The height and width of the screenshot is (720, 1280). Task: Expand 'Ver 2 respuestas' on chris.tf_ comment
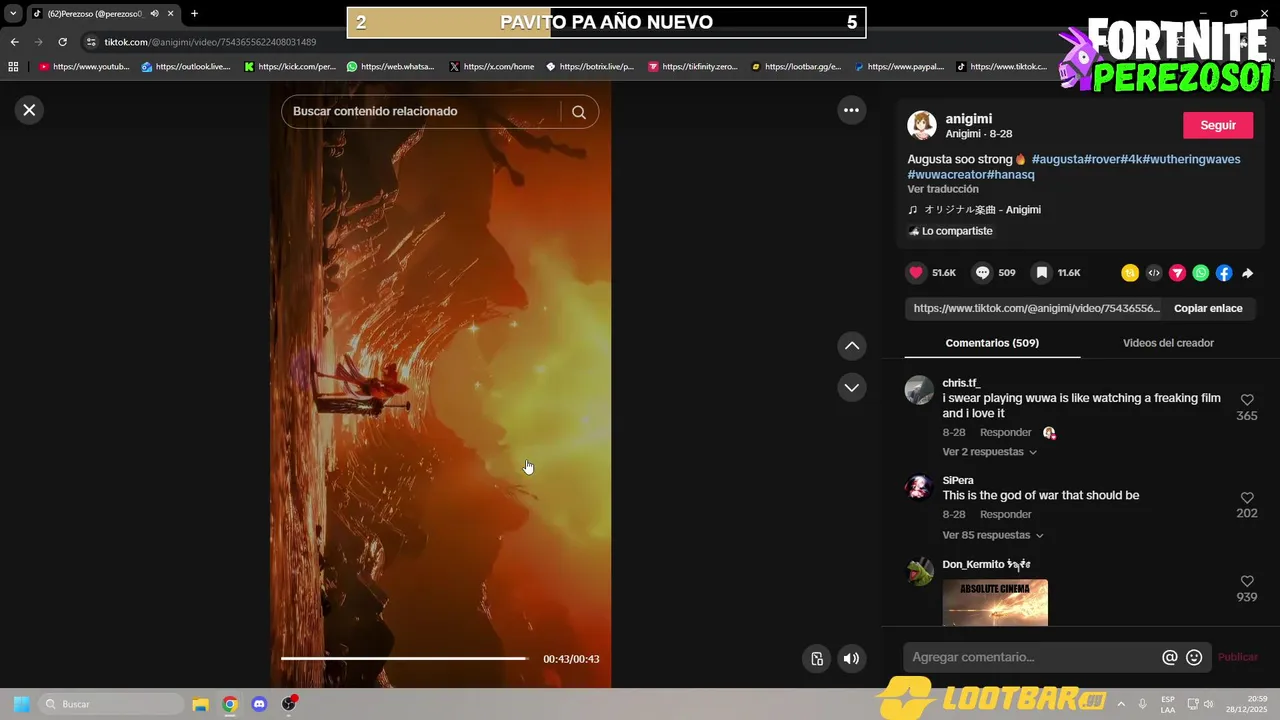tap(989, 452)
